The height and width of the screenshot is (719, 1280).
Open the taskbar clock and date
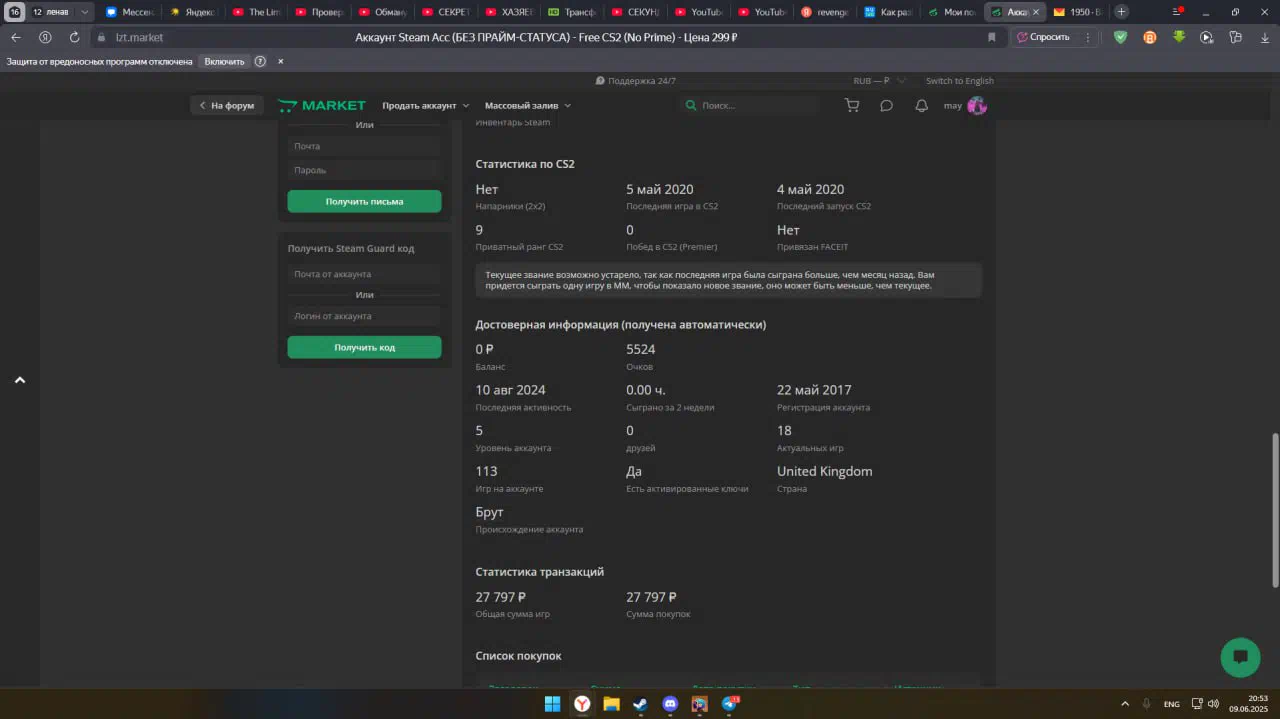1249,704
